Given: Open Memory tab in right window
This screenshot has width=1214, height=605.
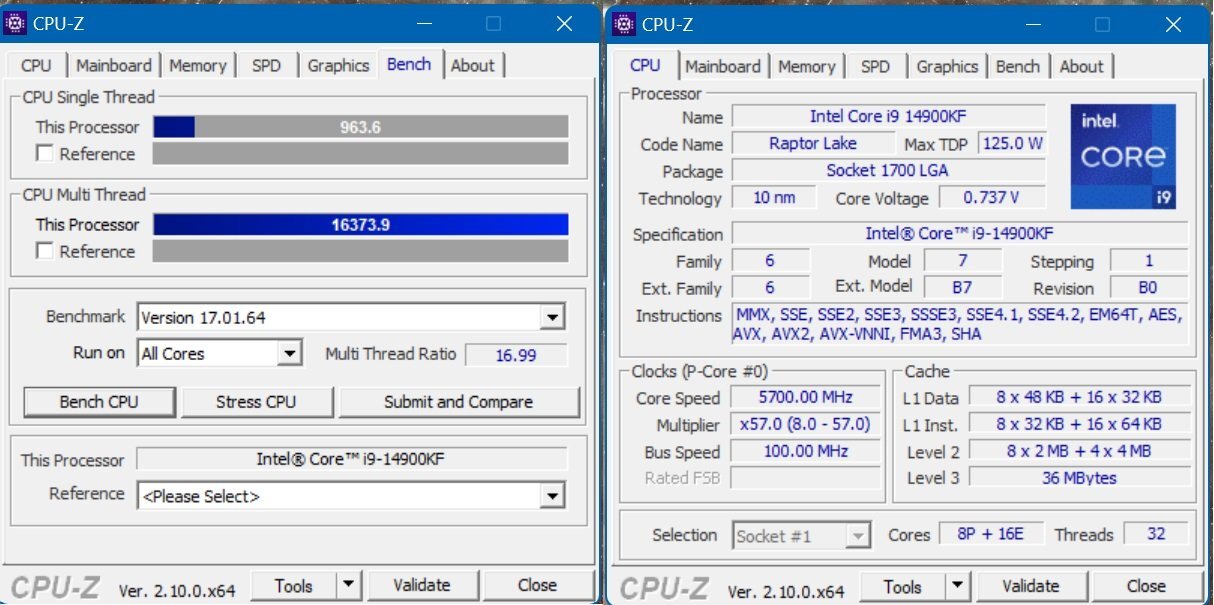Looking at the screenshot, I should tap(806, 66).
